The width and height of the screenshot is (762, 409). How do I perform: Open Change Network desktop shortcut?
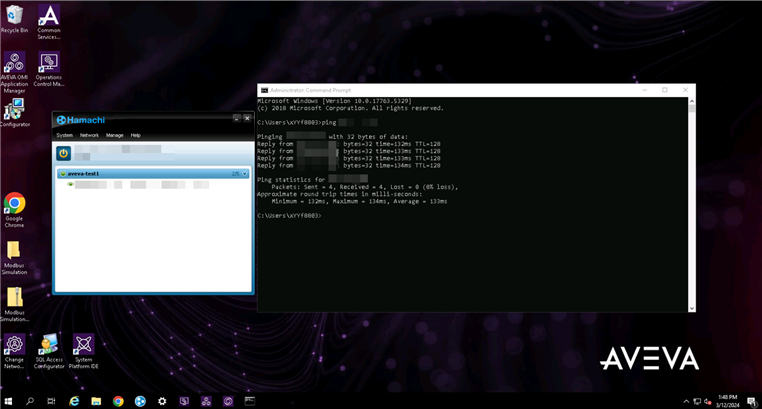(x=14, y=351)
